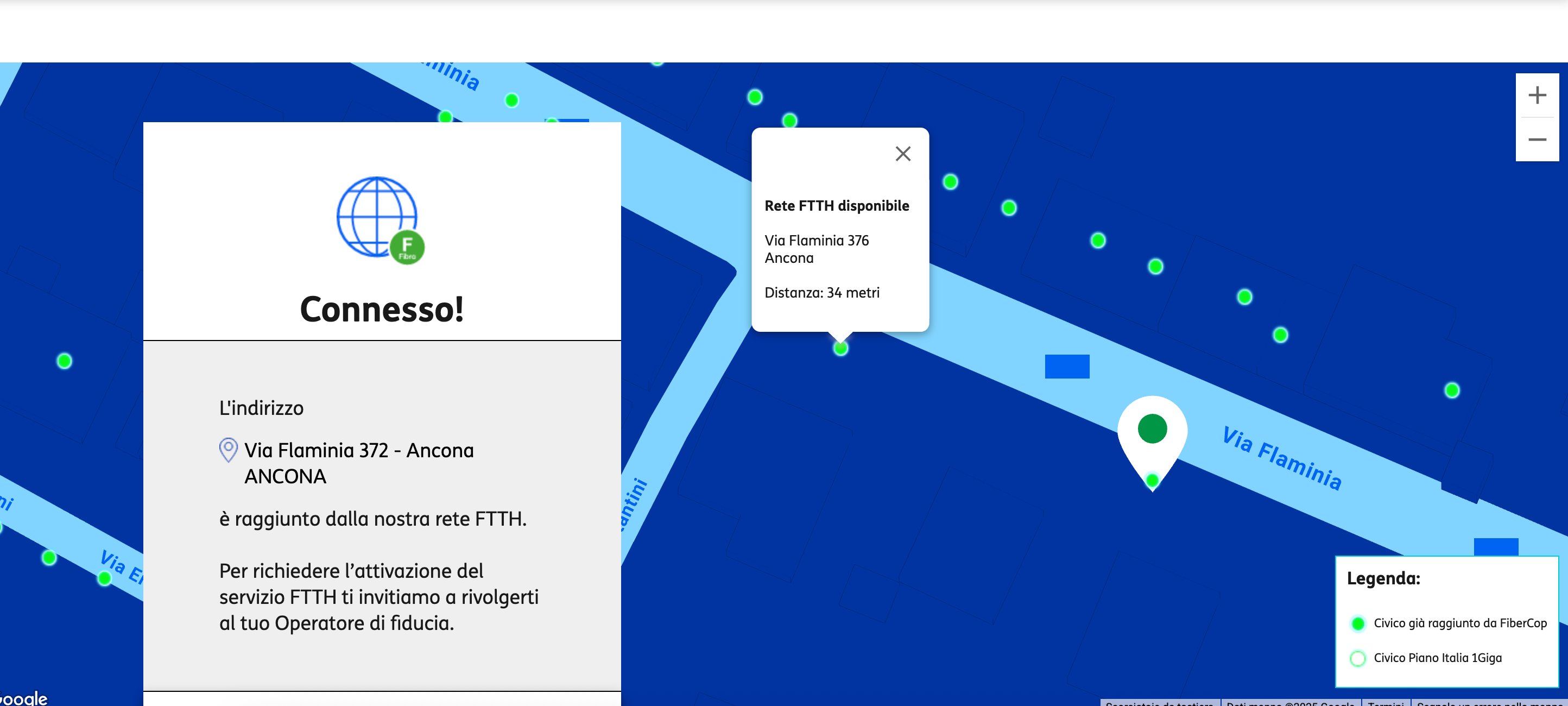Click the green legend dot for FiberCop civico
This screenshot has width=1568, height=706.
click(1357, 623)
